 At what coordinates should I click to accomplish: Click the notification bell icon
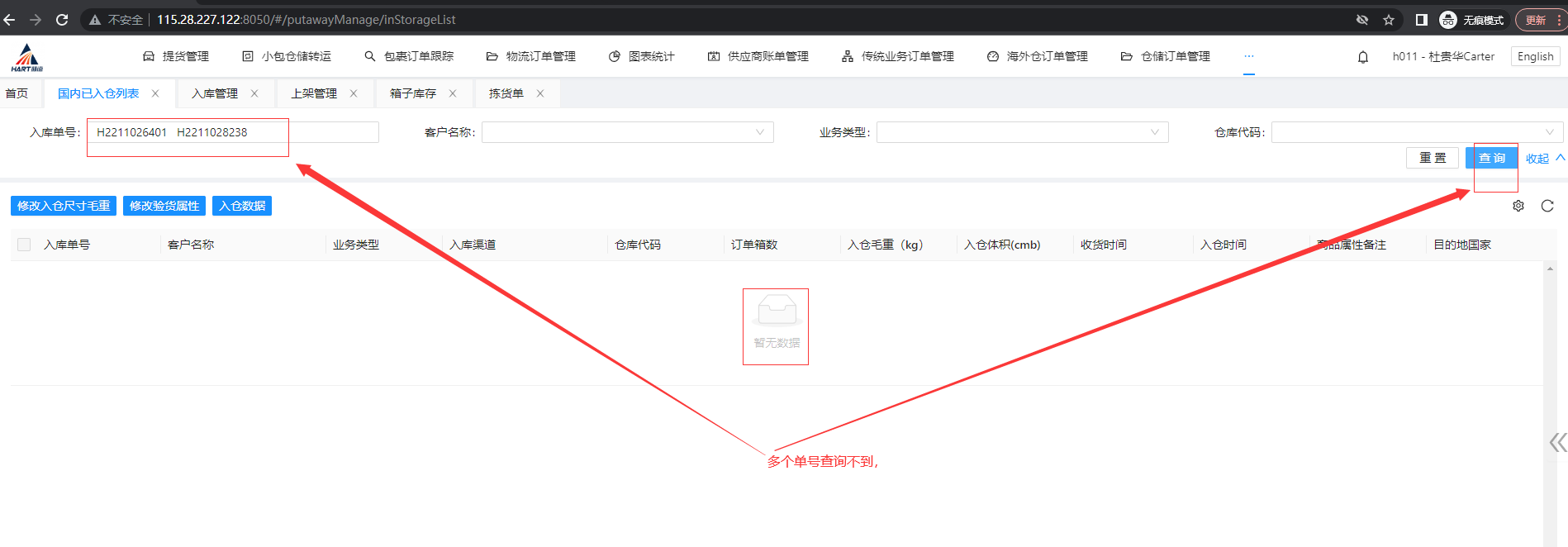click(1362, 57)
